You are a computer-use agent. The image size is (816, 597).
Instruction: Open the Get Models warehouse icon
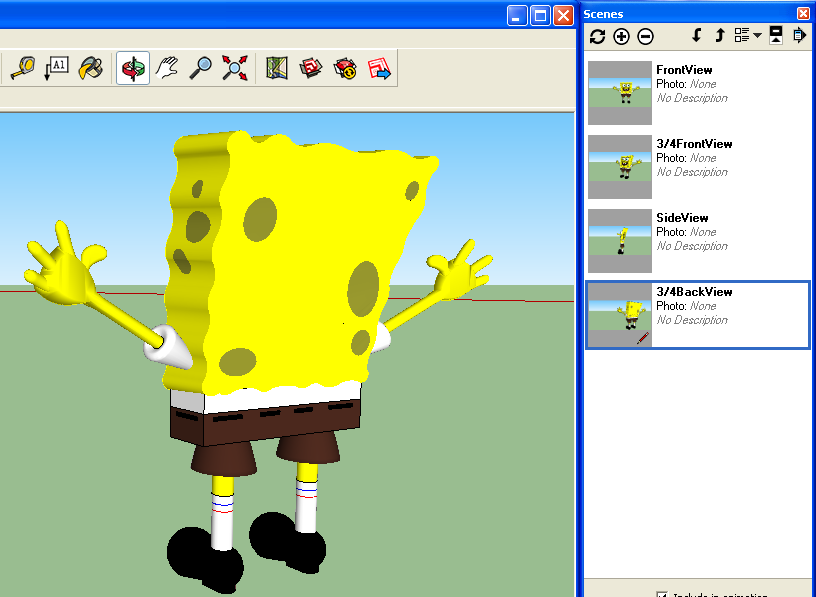311,68
